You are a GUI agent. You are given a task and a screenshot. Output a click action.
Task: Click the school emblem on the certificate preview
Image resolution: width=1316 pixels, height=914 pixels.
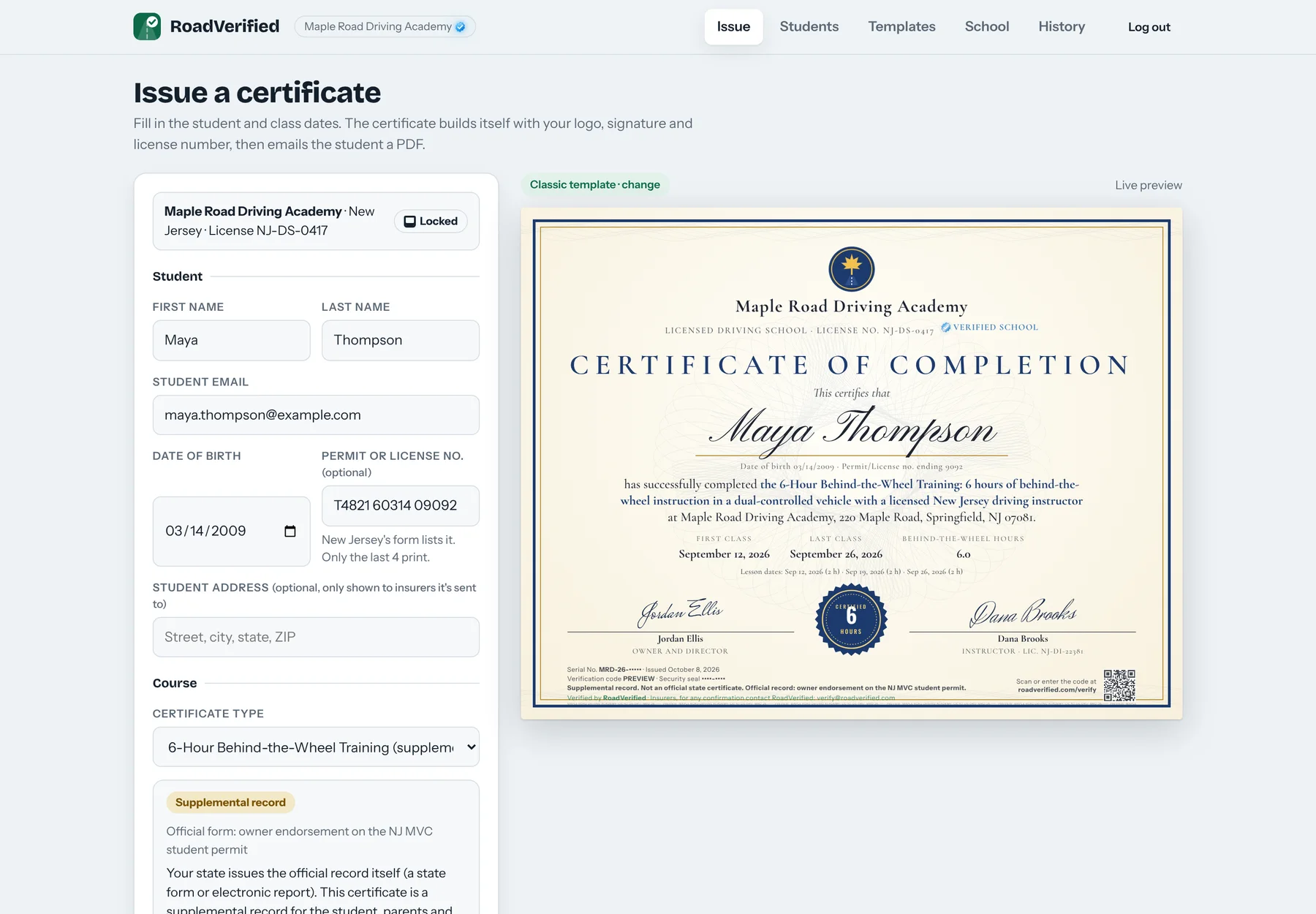click(851, 268)
